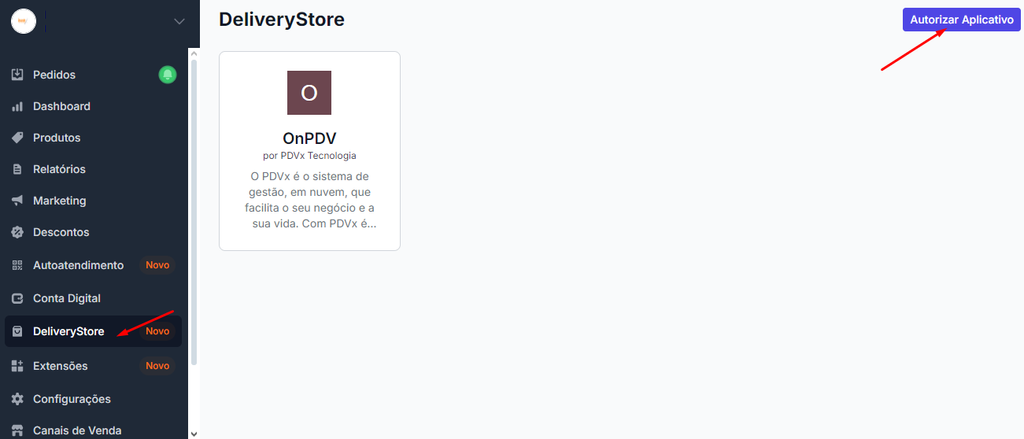Click the Marketing megaphone icon
The image size is (1024, 439).
pos(18,201)
